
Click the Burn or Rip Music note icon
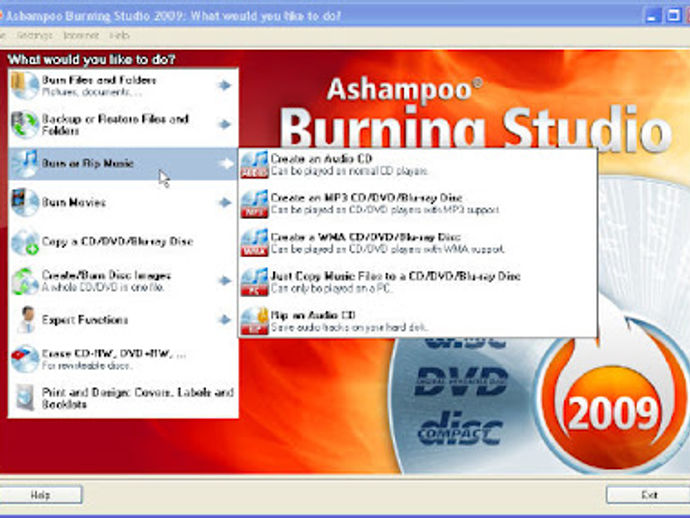(25, 163)
